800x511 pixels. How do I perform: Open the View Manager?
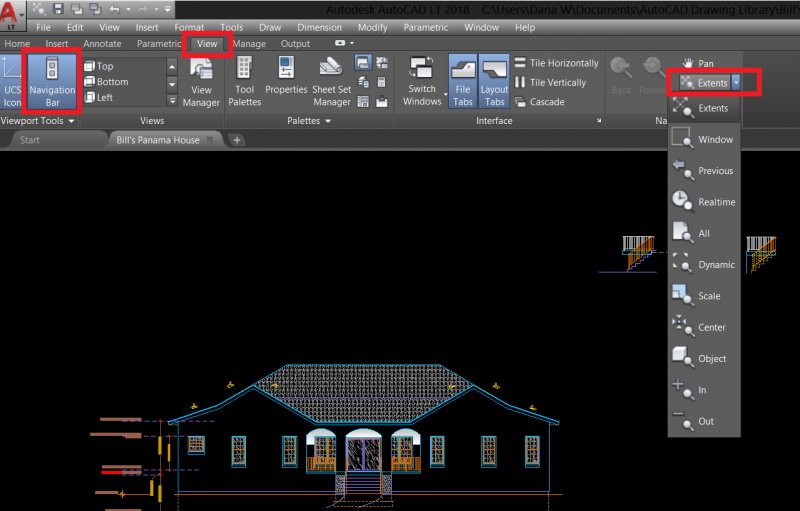pyautogui.click(x=201, y=82)
